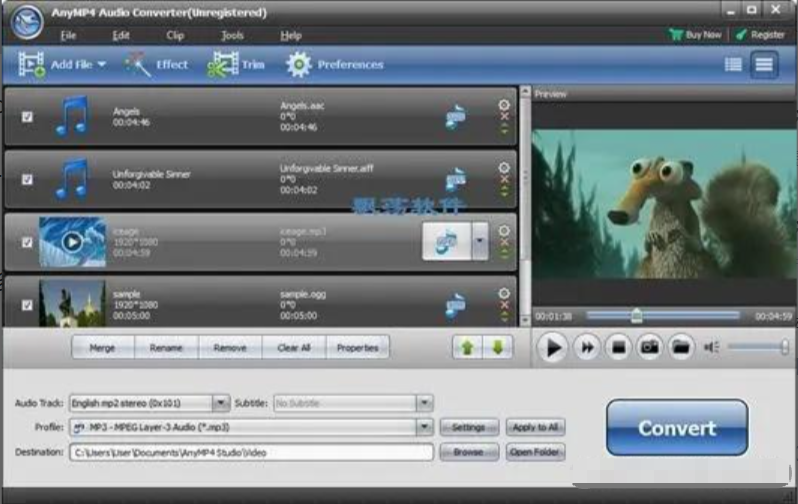Move selected item down with green arrow
The height and width of the screenshot is (504, 798).
[x=497, y=348]
